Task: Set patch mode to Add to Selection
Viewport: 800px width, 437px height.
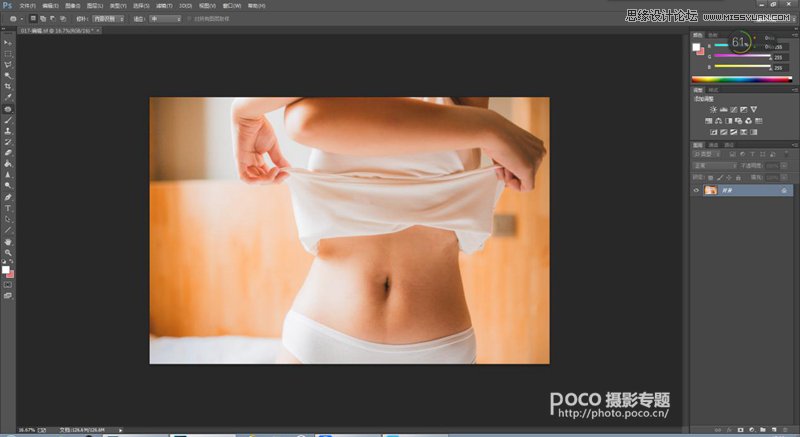Action: point(43,19)
